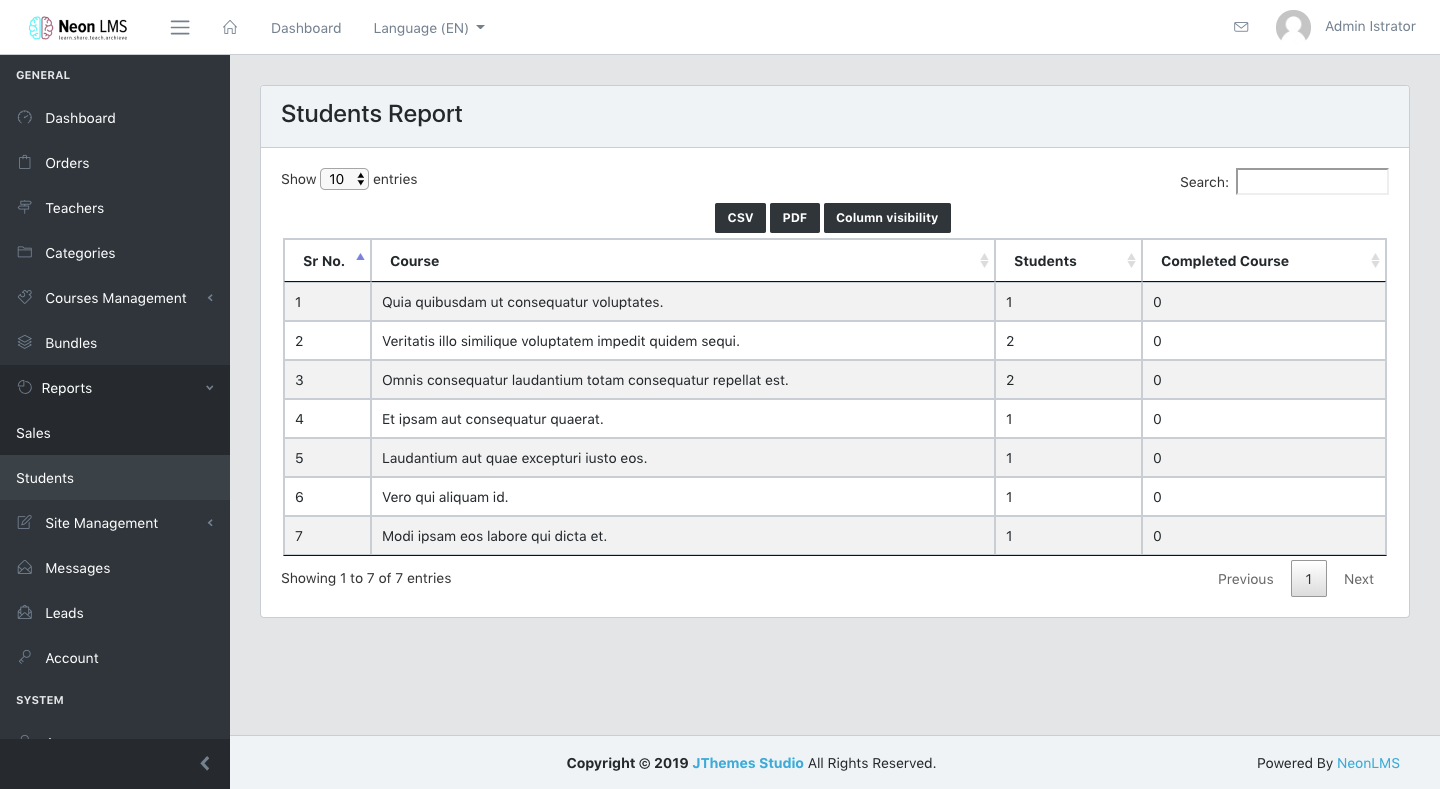Image resolution: width=1440 pixels, height=789 pixels.
Task: Collapse sidebar with bottom chevron arrow
Action: [205, 763]
